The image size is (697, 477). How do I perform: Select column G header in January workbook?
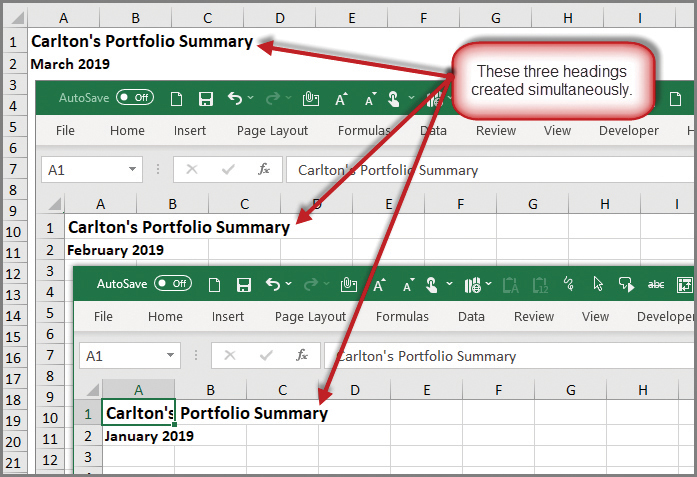click(x=570, y=389)
